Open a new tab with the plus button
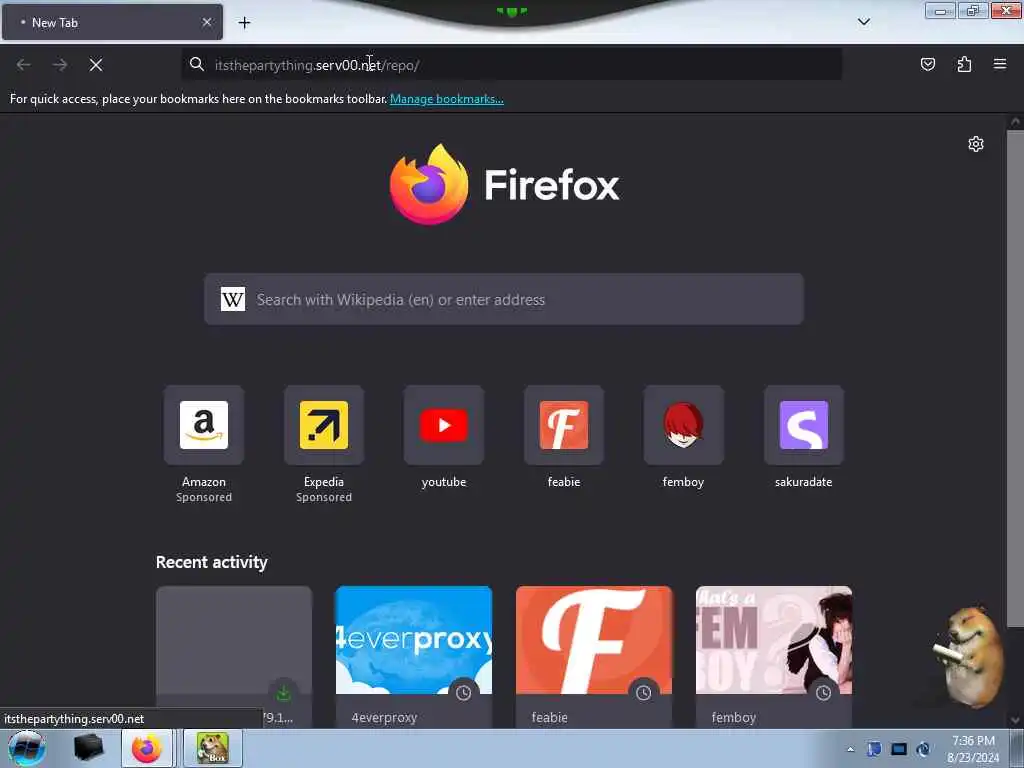Image resolution: width=1024 pixels, height=768 pixels. [x=244, y=23]
